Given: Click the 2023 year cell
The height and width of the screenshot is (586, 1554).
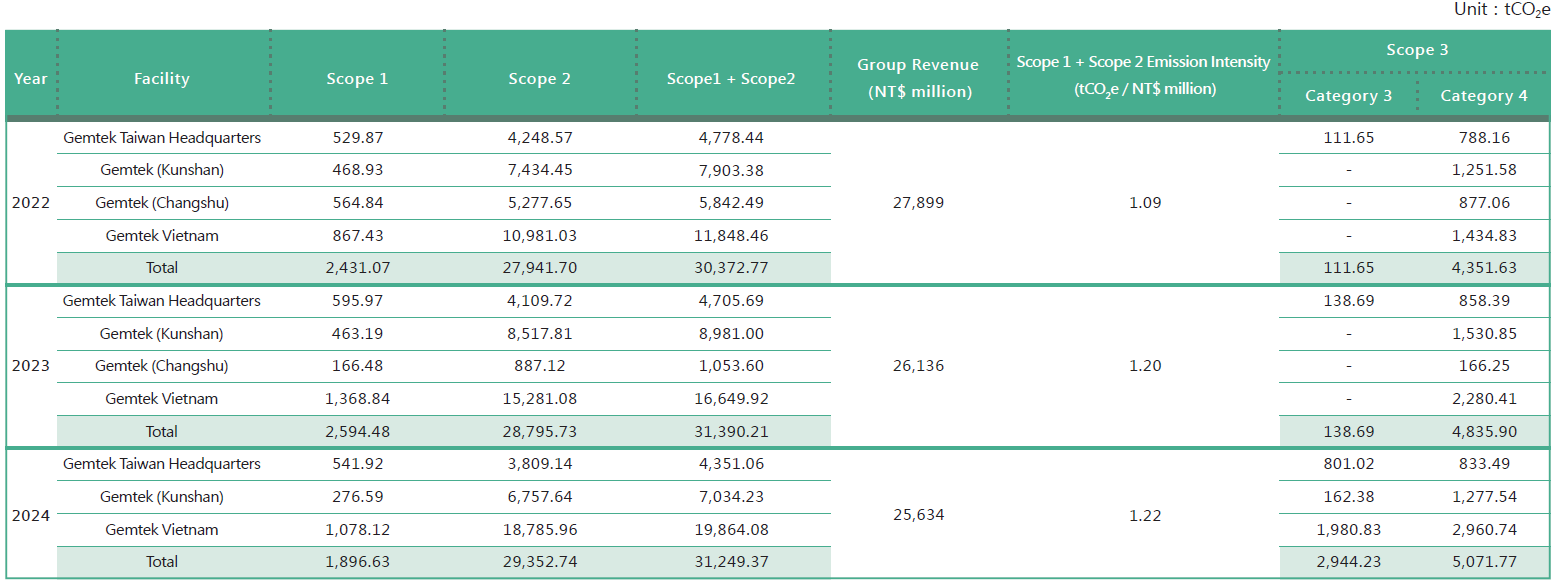Looking at the screenshot, I should [x=31, y=366].
